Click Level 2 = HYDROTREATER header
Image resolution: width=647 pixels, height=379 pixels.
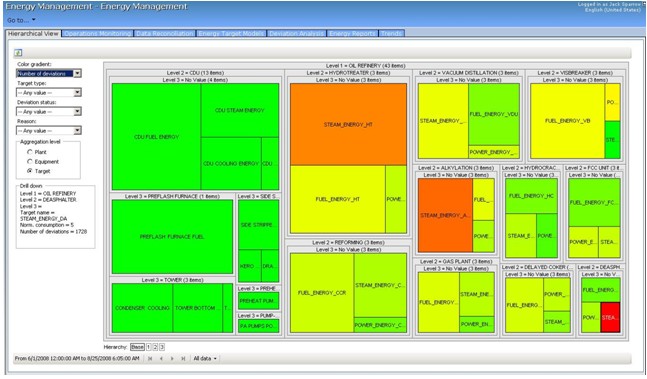pos(348,73)
